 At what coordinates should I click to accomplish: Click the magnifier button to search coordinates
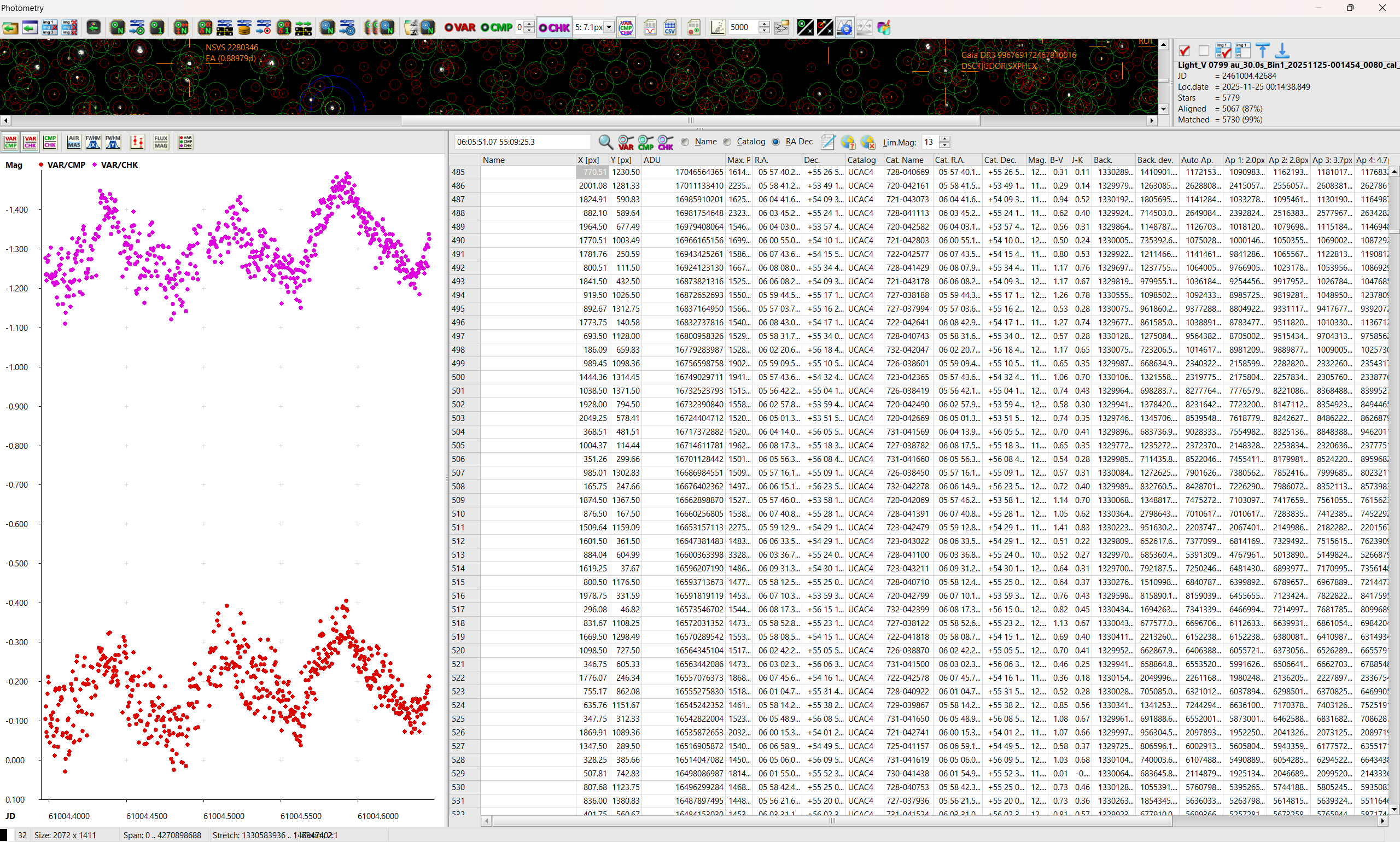coord(605,142)
